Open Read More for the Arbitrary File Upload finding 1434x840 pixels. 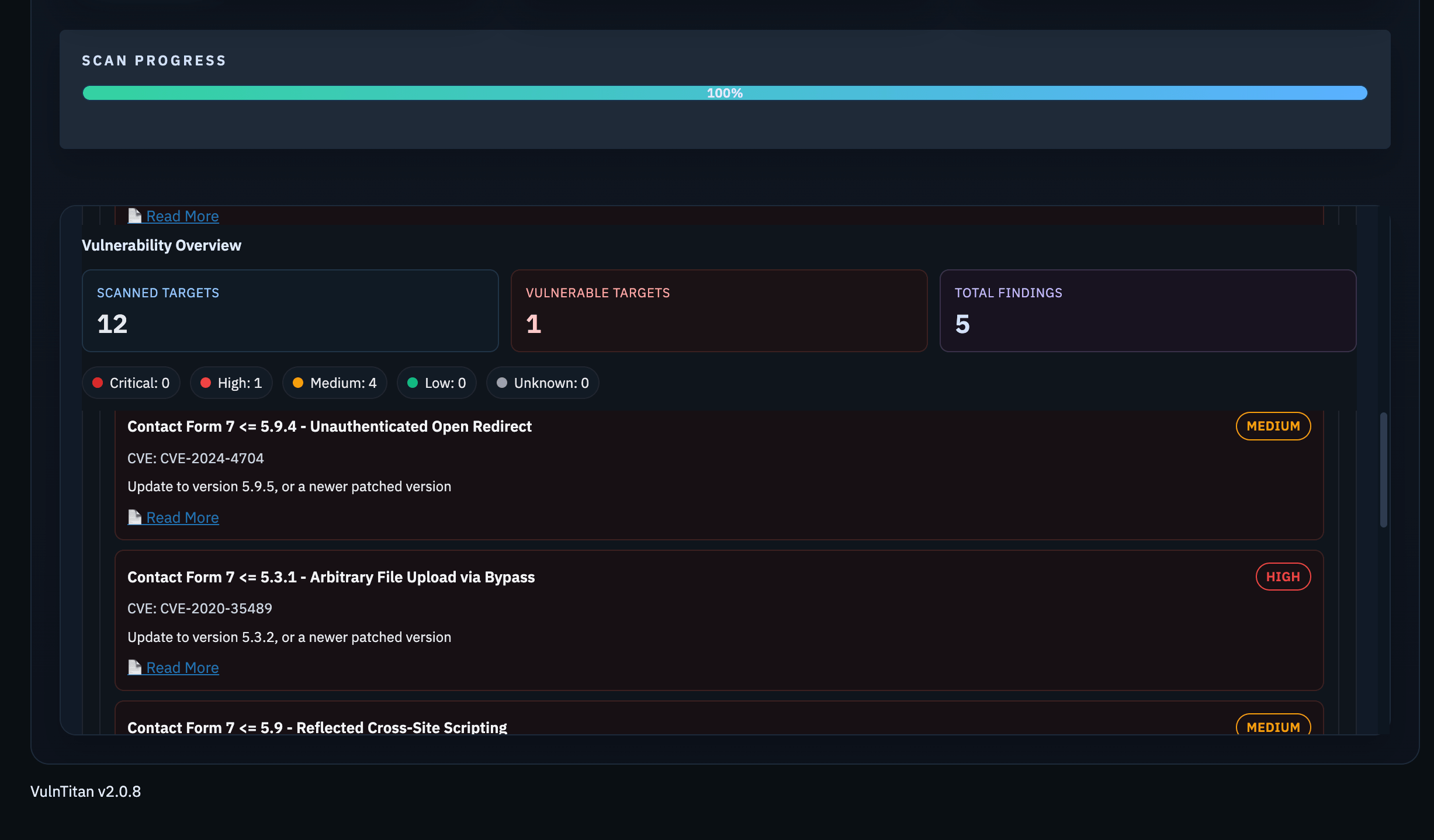(x=182, y=667)
